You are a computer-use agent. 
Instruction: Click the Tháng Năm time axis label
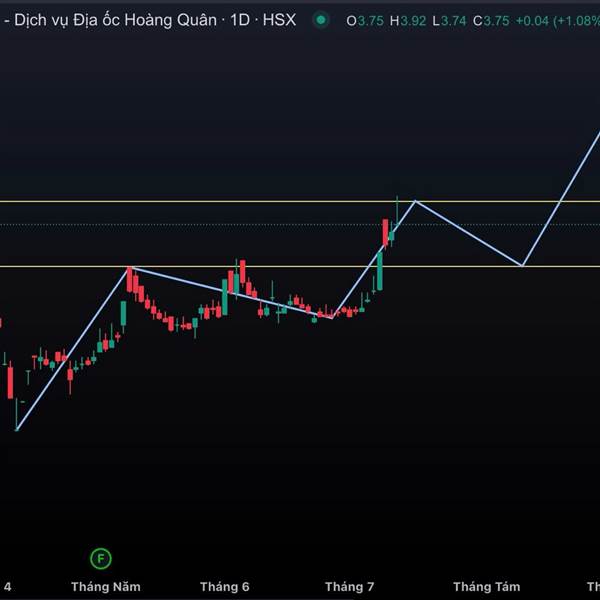pos(106,587)
